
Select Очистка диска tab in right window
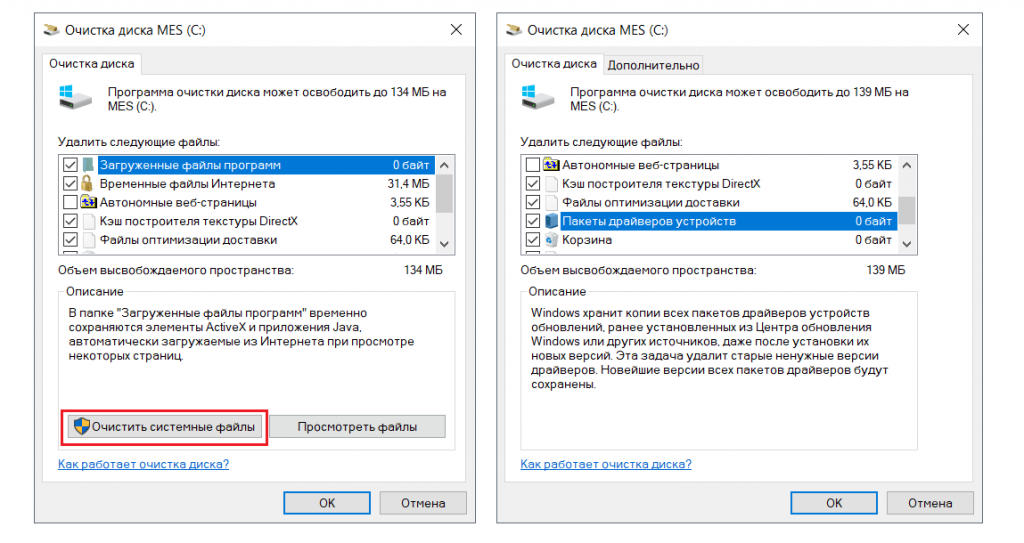point(554,64)
